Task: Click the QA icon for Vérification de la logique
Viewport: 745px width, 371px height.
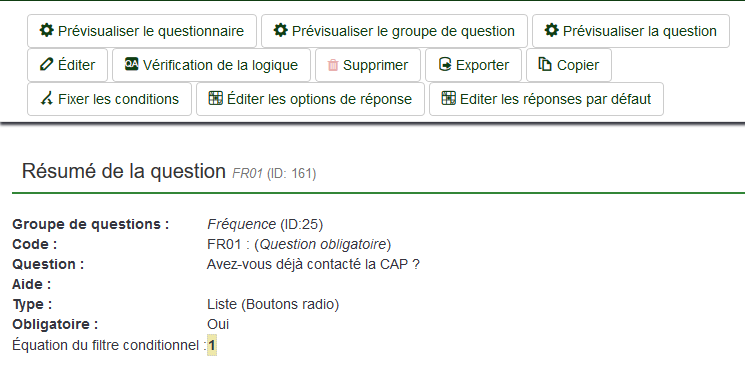Action: pos(132,64)
